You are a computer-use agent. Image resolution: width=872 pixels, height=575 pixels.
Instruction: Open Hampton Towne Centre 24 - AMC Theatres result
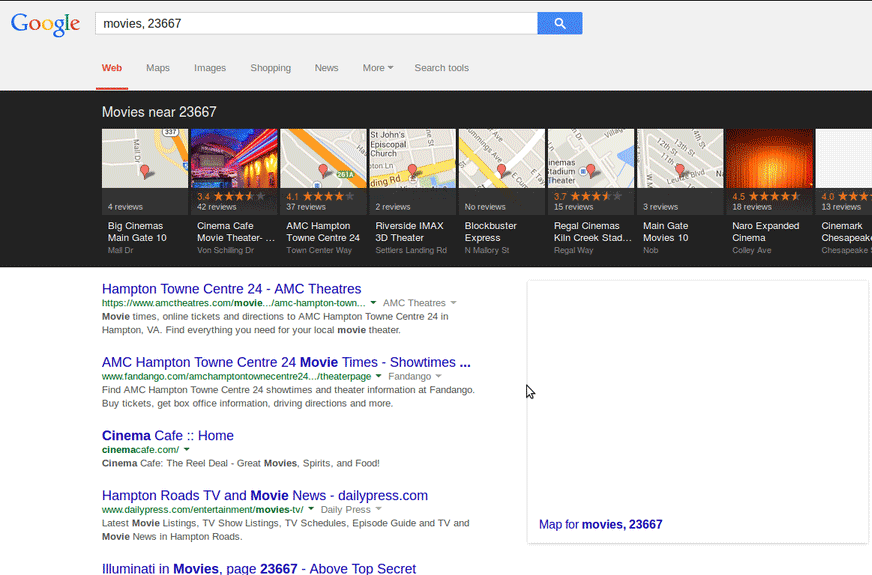point(231,289)
